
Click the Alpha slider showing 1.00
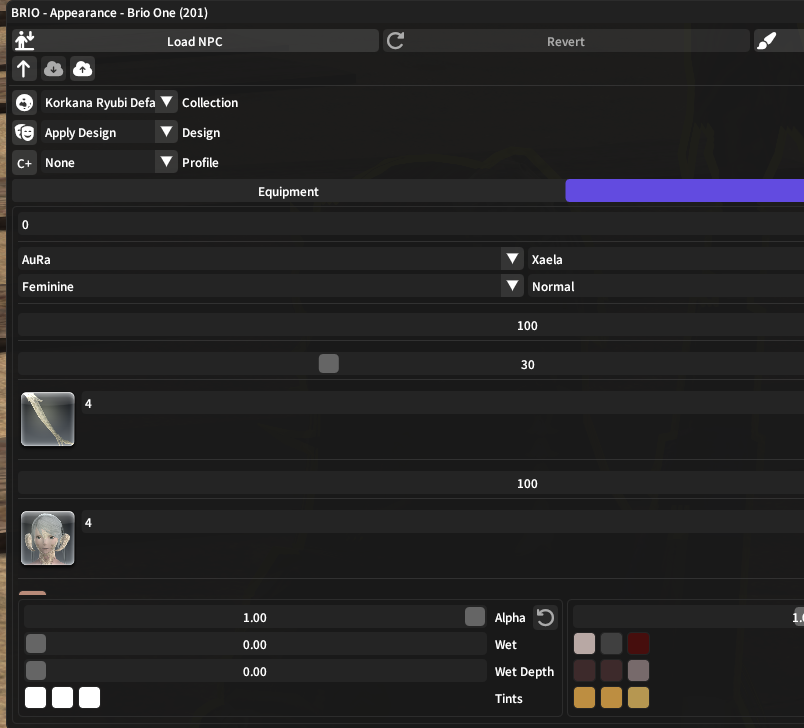(255, 617)
